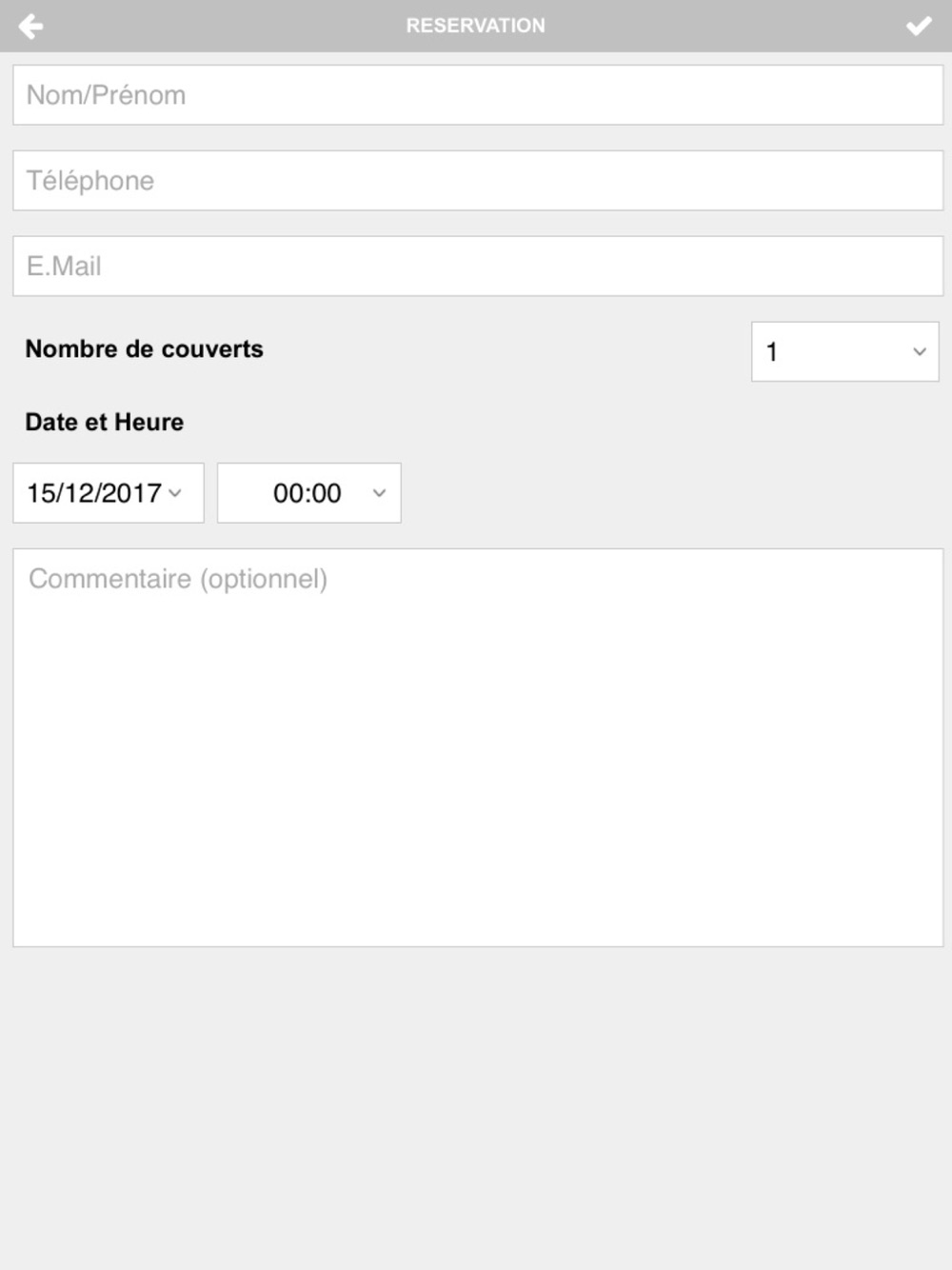Screen dimensions: 952x1270
Task: Confirm the reservation with the checkmark icon
Action: click(919, 26)
